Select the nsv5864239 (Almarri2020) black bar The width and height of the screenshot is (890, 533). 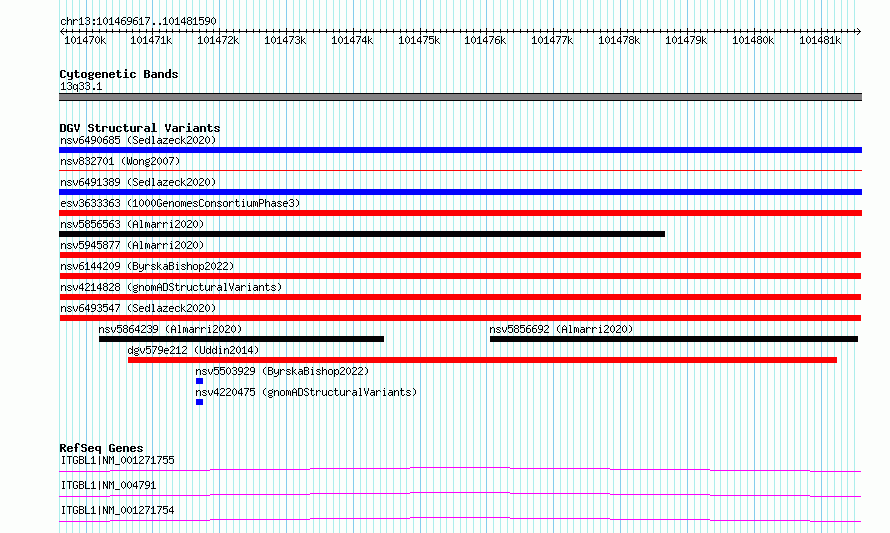coord(241,339)
